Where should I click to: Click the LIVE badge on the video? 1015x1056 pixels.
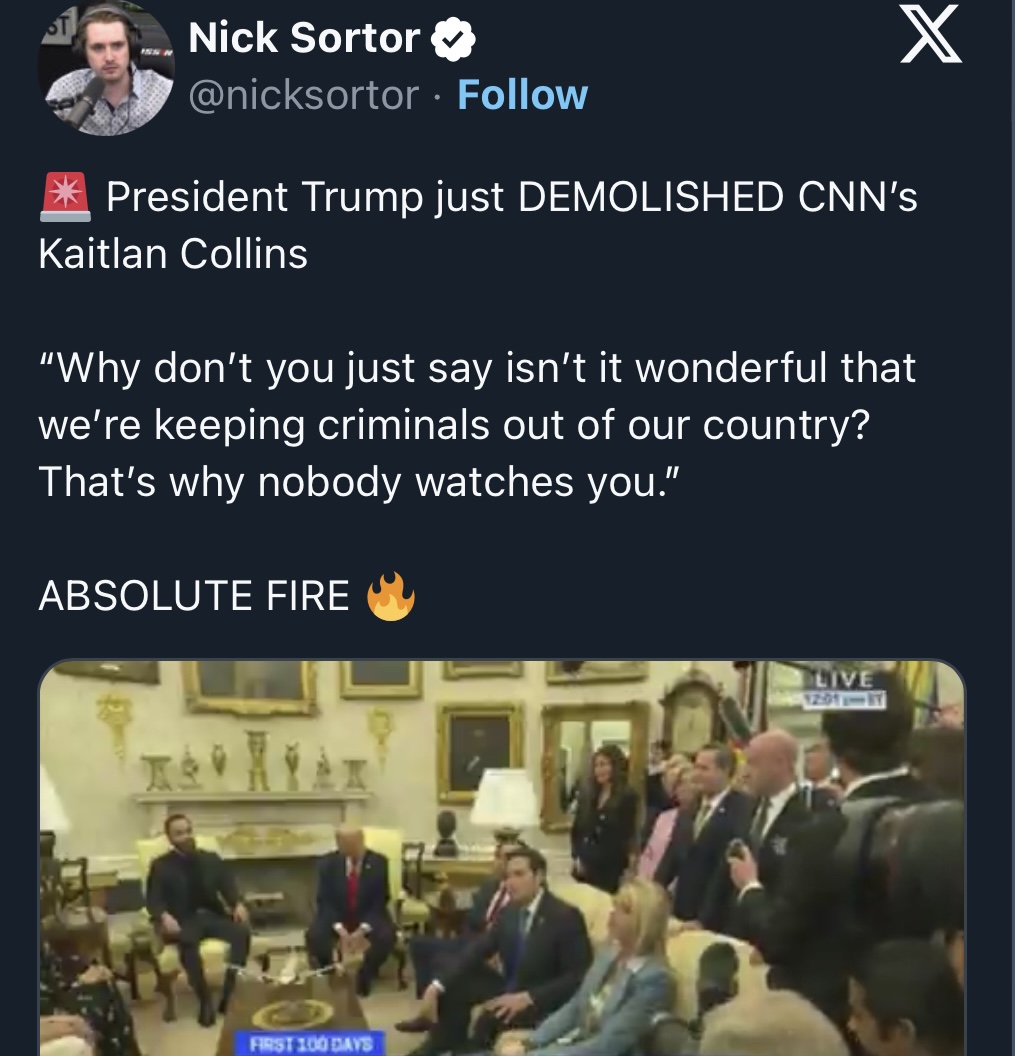[x=848, y=679]
